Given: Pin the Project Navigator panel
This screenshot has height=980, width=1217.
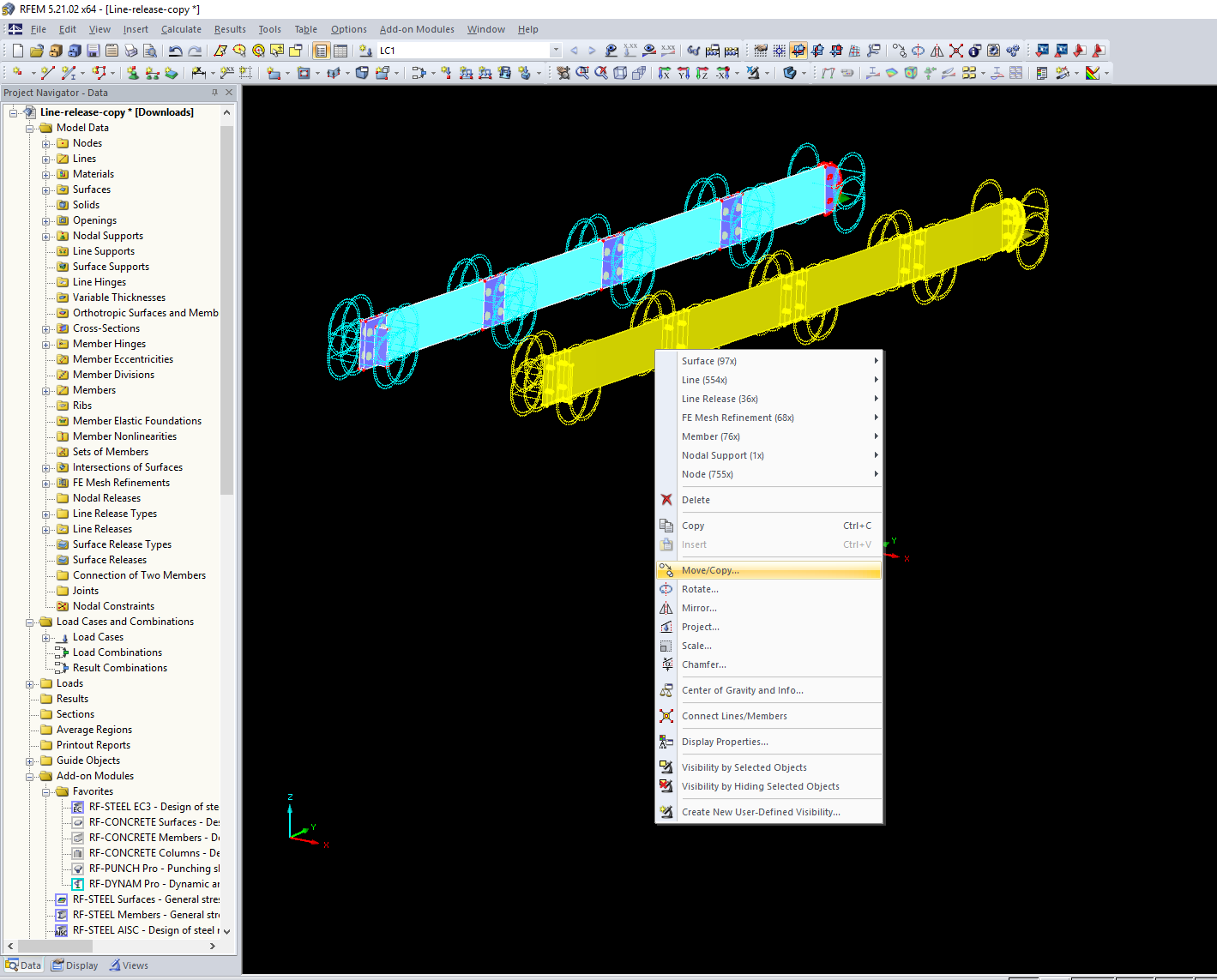Looking at the screenshot, I should 214,93.
